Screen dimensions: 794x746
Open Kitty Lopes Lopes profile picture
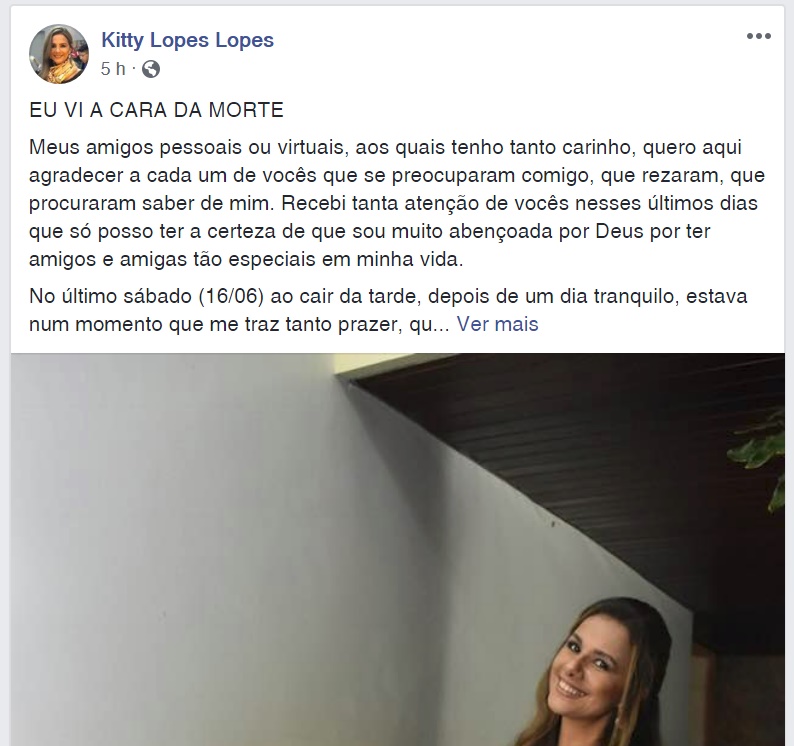pyautogui.click(x=59, y=54)
